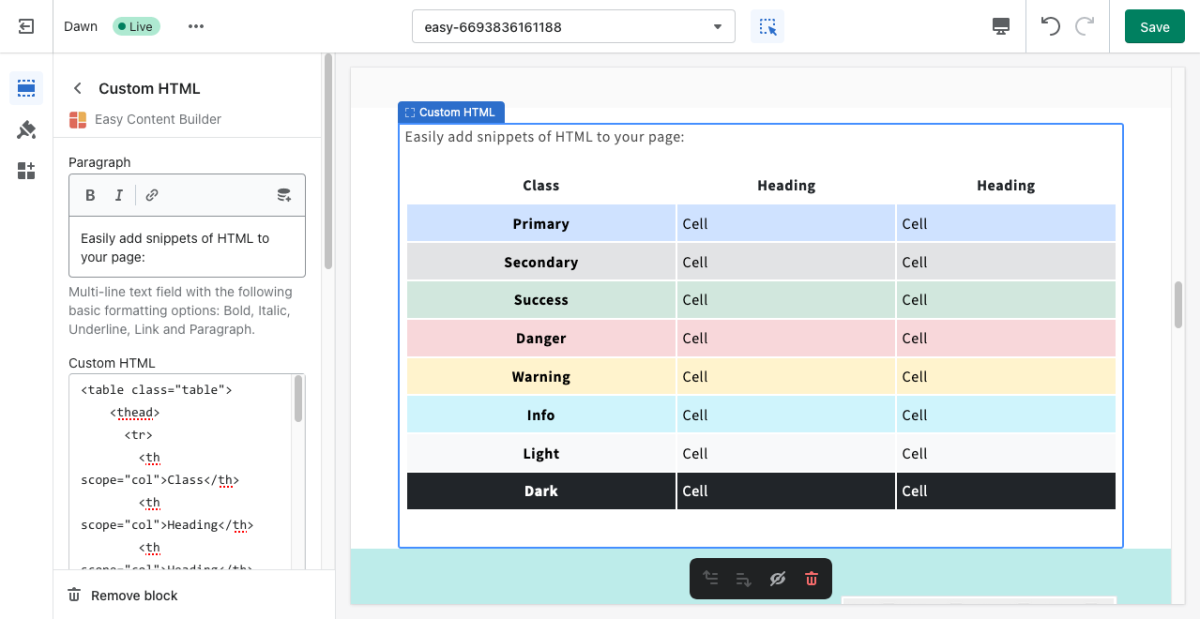Screen dimensions: 1200x619
Task: Open the Sections panel icon
Action: (x=26, y=88)
